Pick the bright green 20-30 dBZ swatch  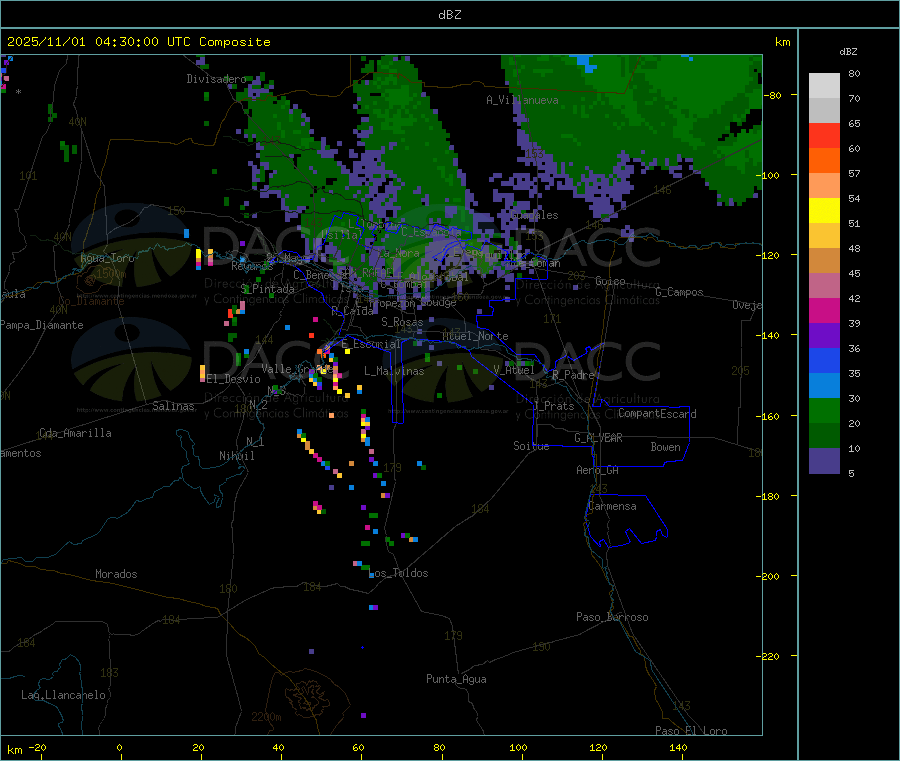[824, 410]
